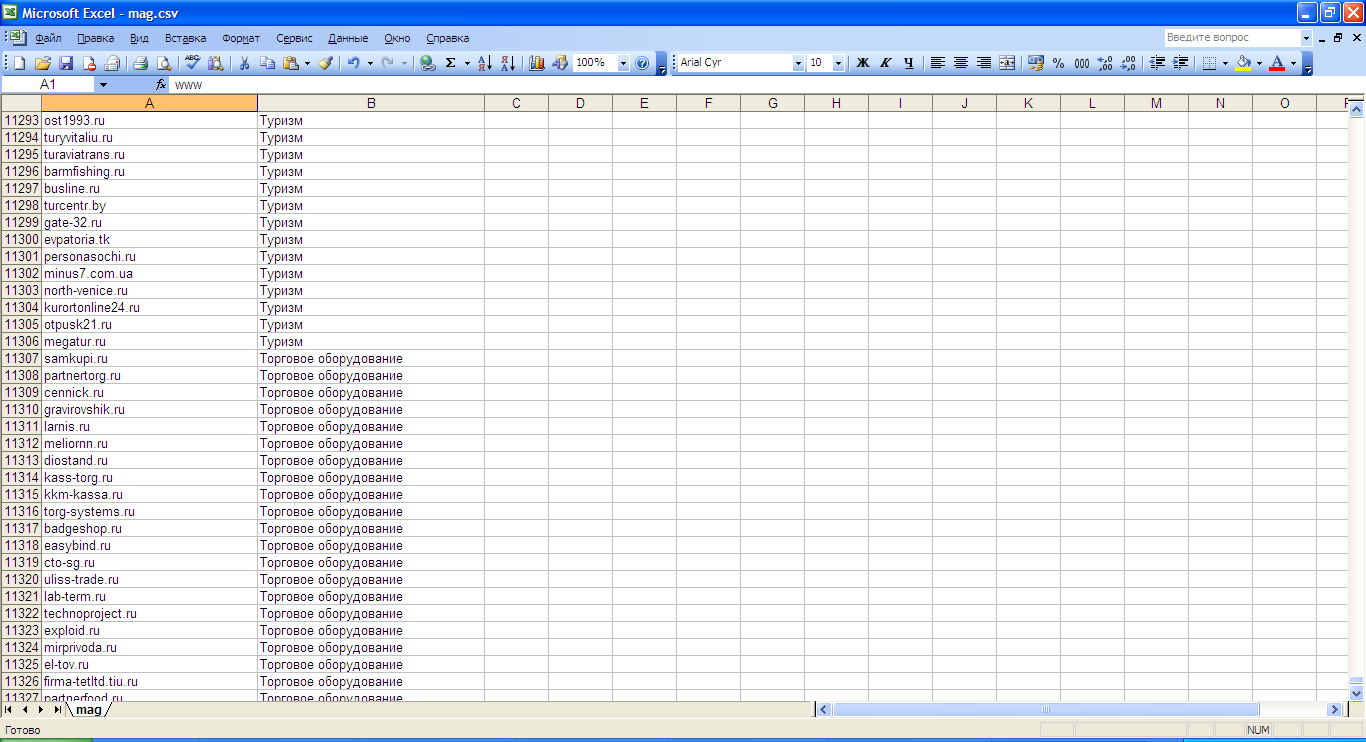Click the fx insert function button

coord(161,85)
